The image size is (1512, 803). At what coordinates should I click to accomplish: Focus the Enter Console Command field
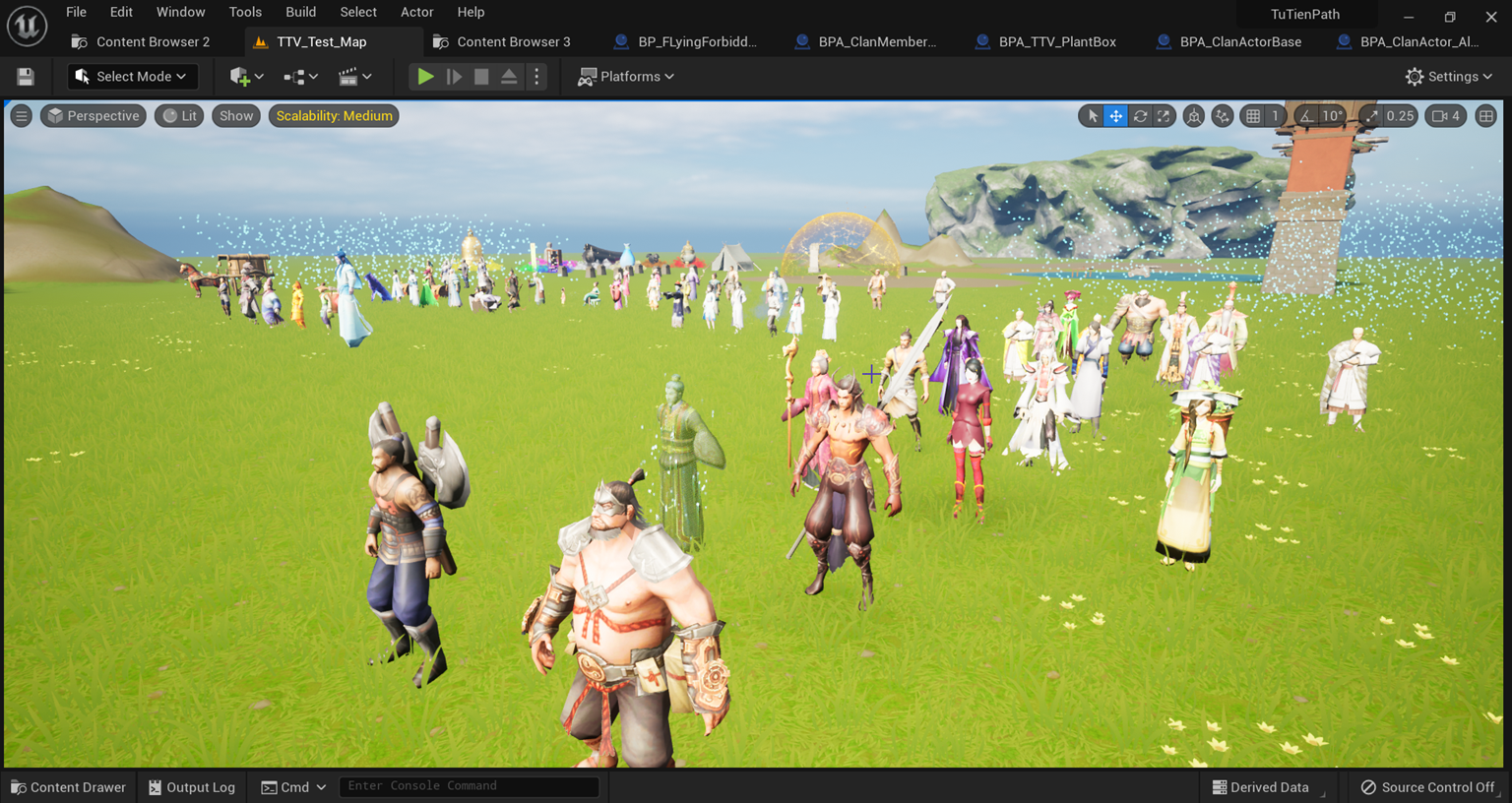[x=469, y=786]
